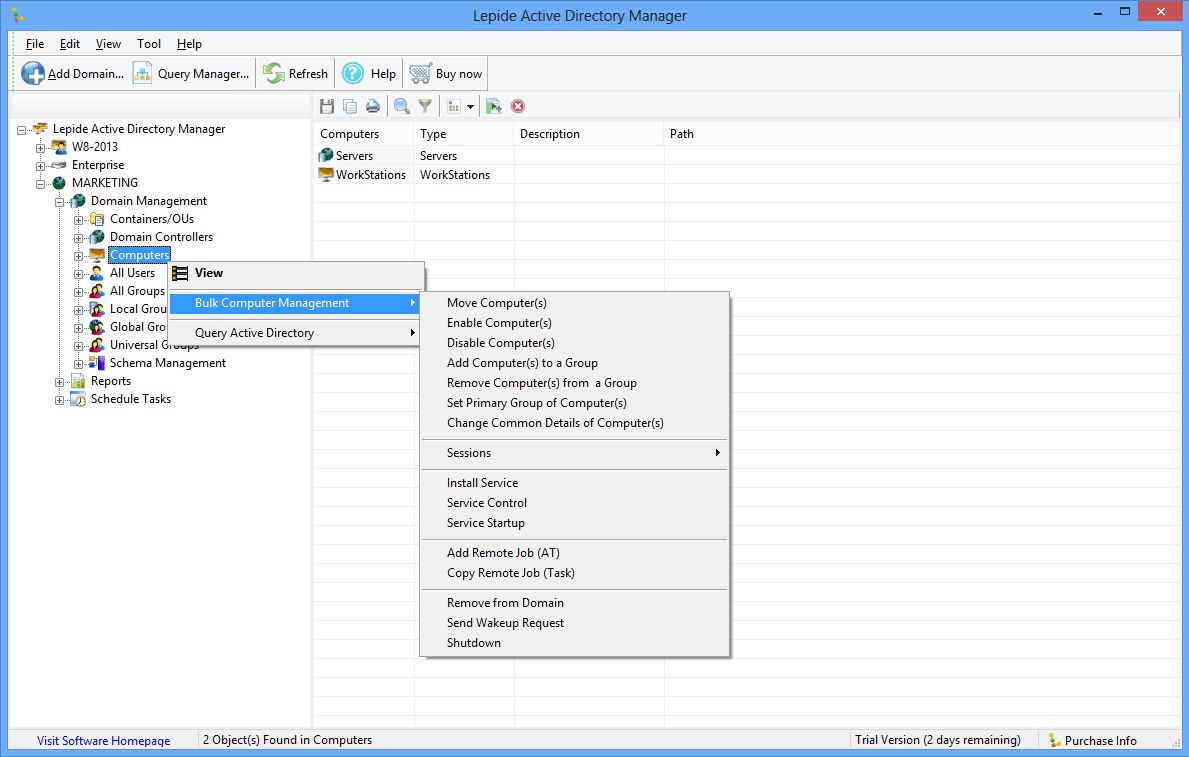
Task: Collapse the MARKETING domain node
Action: click(x=41, y=183)
